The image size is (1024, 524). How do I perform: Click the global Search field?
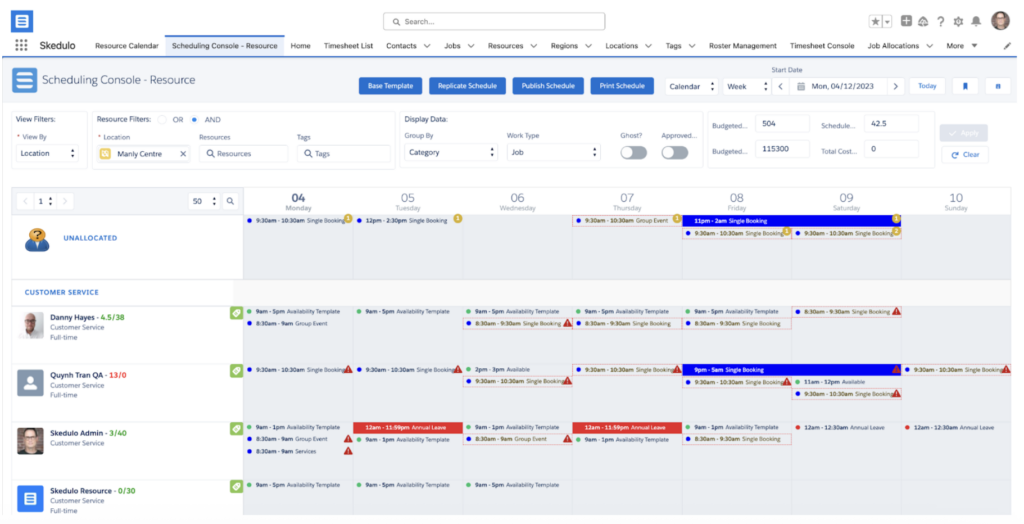click(x=494, y=22)
